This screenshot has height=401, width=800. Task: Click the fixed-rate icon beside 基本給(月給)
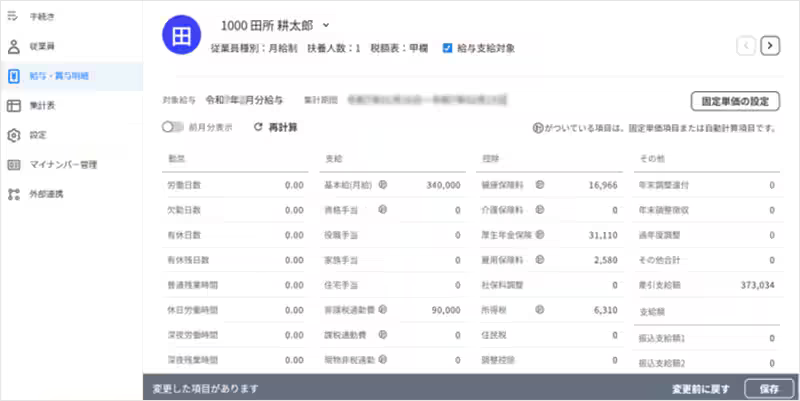(x=384, y=185)
